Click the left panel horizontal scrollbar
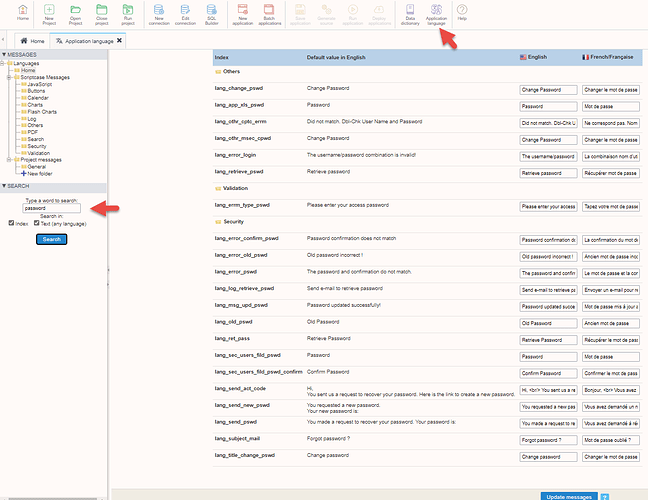The image size is (648, 500). pos(52,499)
